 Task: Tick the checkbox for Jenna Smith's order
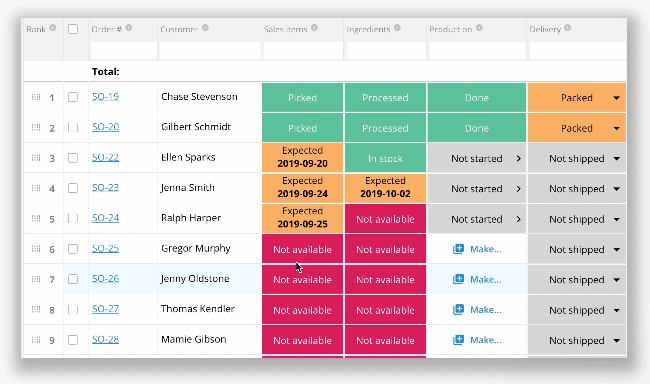click(73, 188)
